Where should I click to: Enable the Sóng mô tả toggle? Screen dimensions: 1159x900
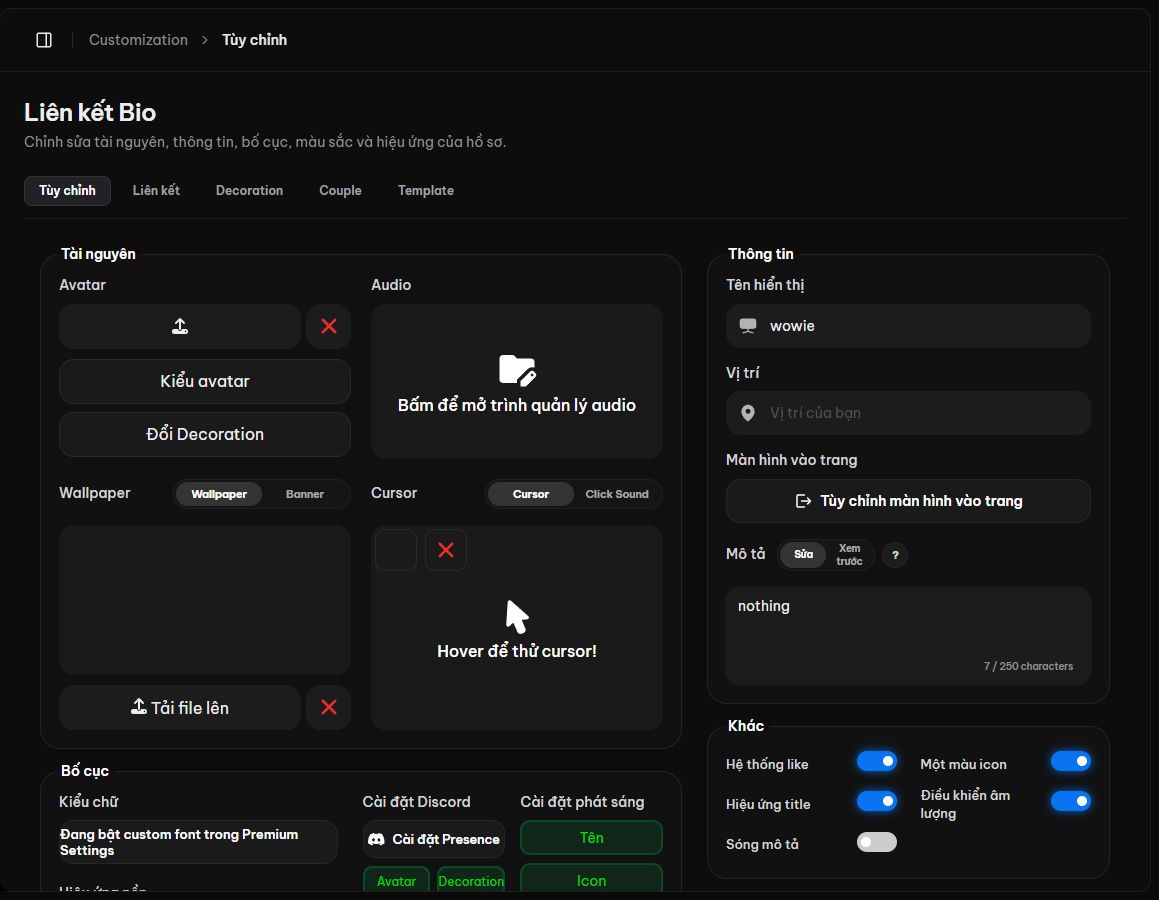[x=877, y=842]
